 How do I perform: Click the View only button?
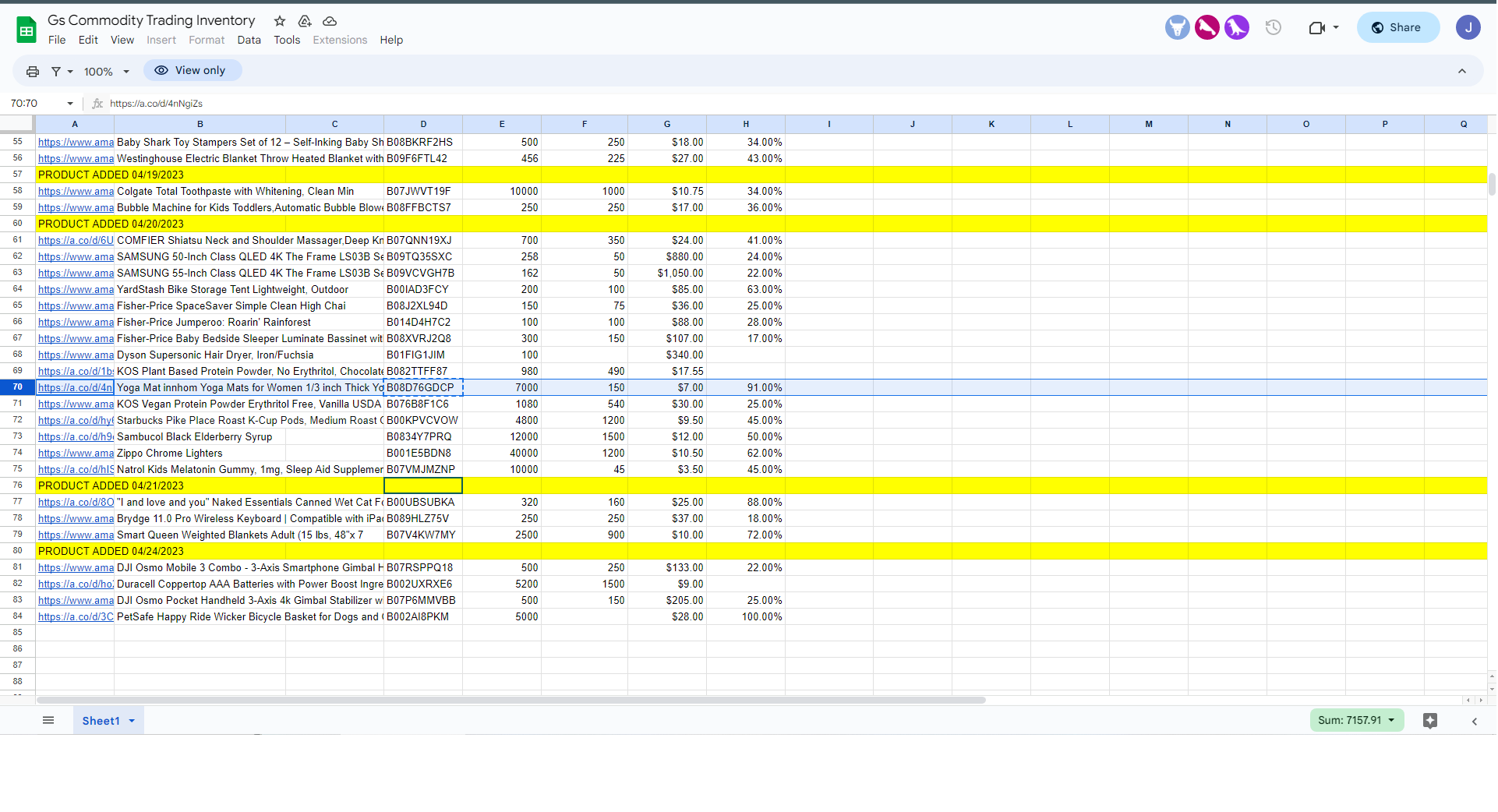pos(192,71)
